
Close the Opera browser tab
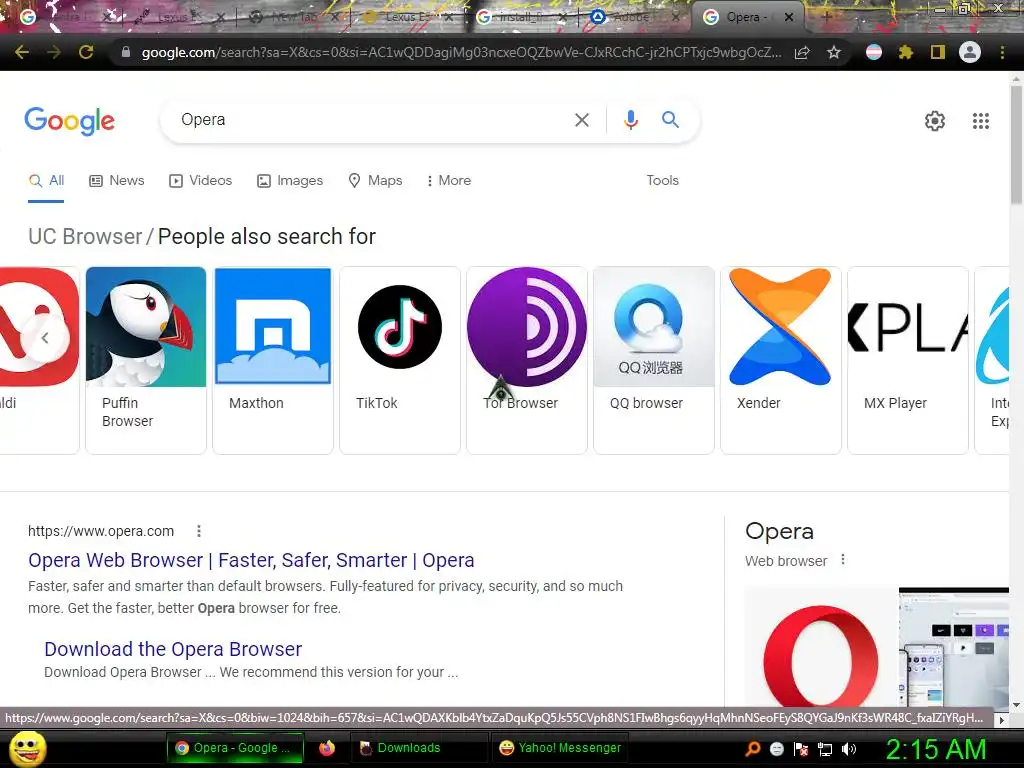click(x=789, y=17)
